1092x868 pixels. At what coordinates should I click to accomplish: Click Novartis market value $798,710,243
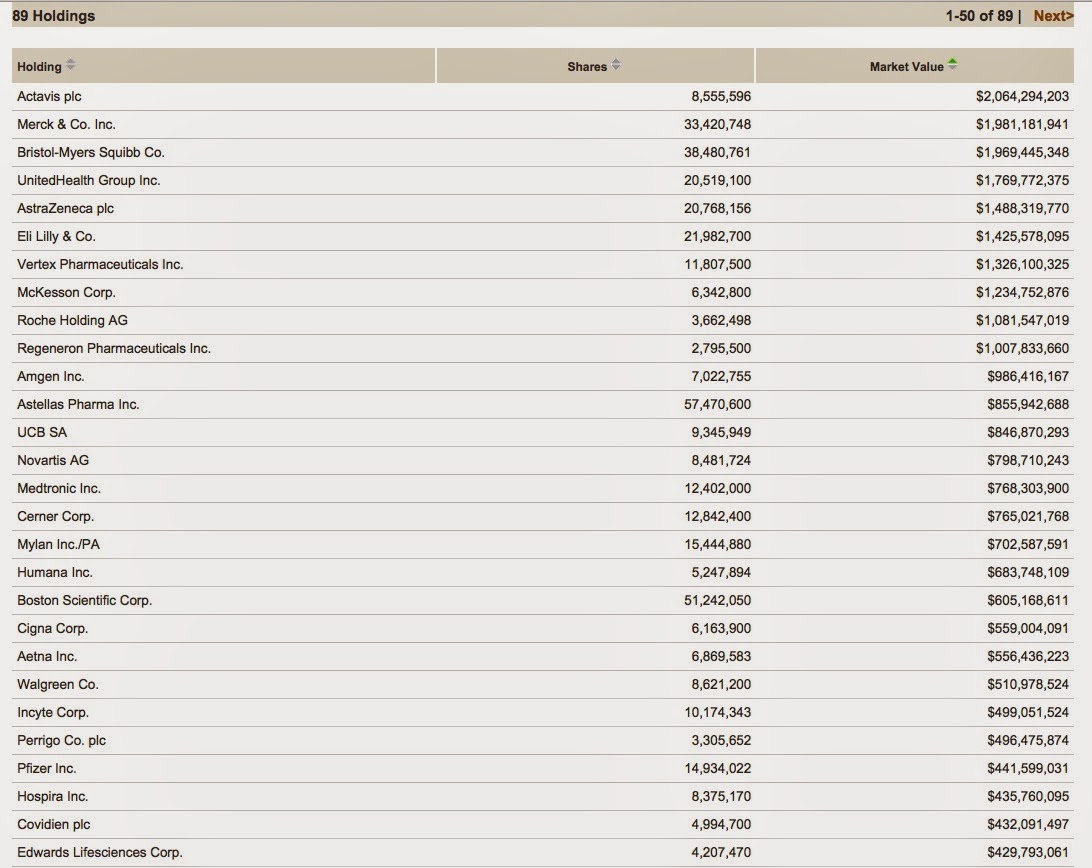click(x=1027, y=460)
